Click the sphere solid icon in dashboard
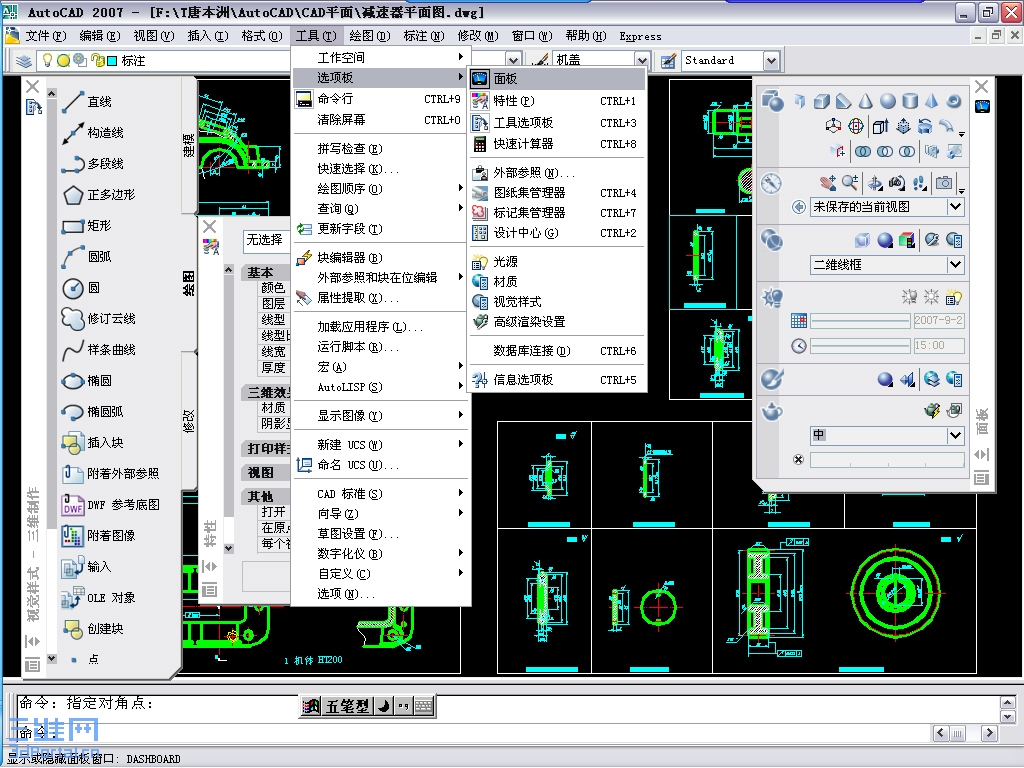Image resolution: width=1024 pixels, height=768 pixels. (x=888, y=101)
